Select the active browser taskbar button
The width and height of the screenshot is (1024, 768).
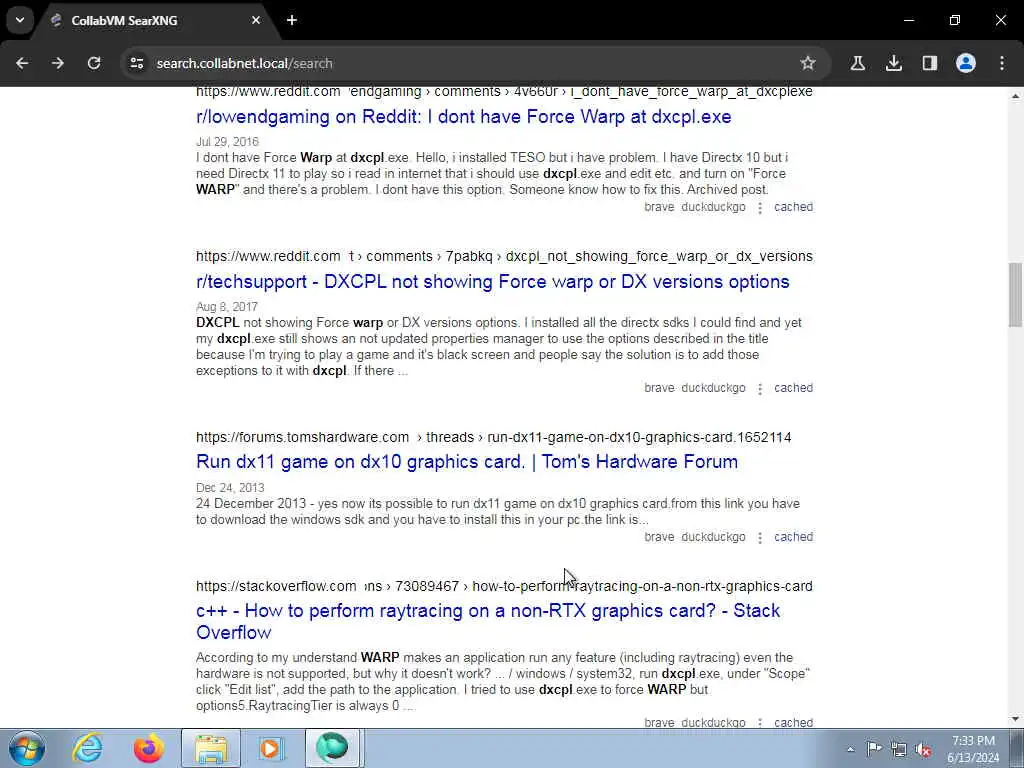333,748
